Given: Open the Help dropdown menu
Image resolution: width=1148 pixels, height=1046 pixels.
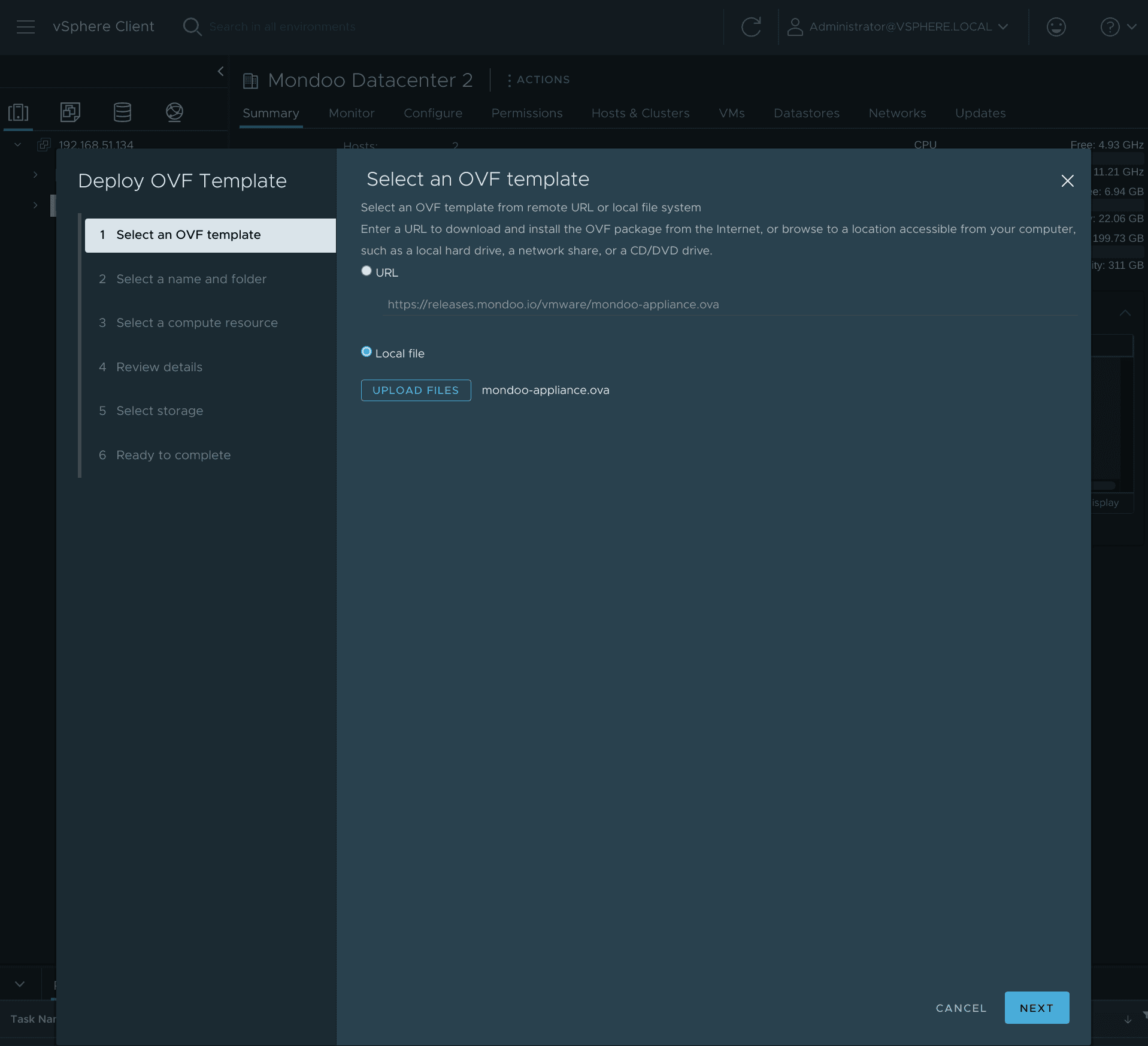Looking at the screenshot, I should (1119, 26).
